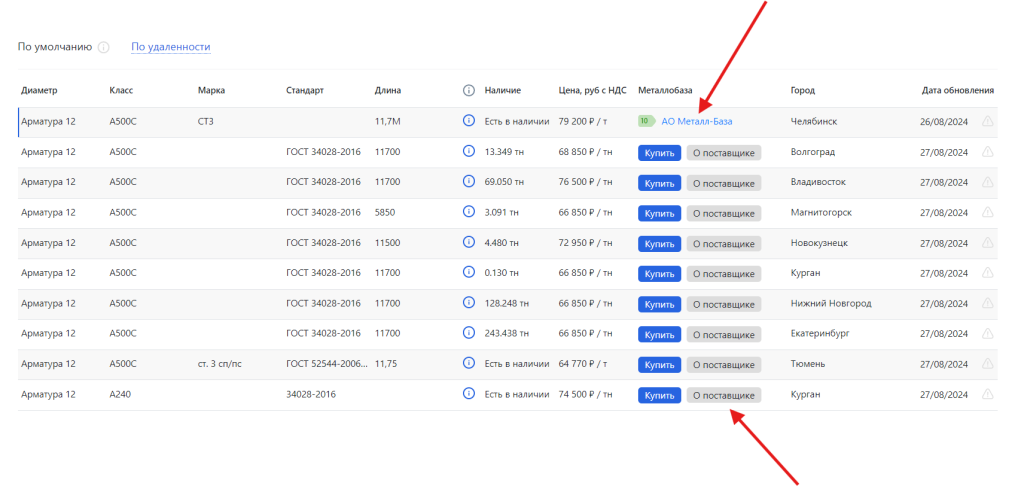Open "О поставщике" in the Тюмень row

tap(723, 364)
